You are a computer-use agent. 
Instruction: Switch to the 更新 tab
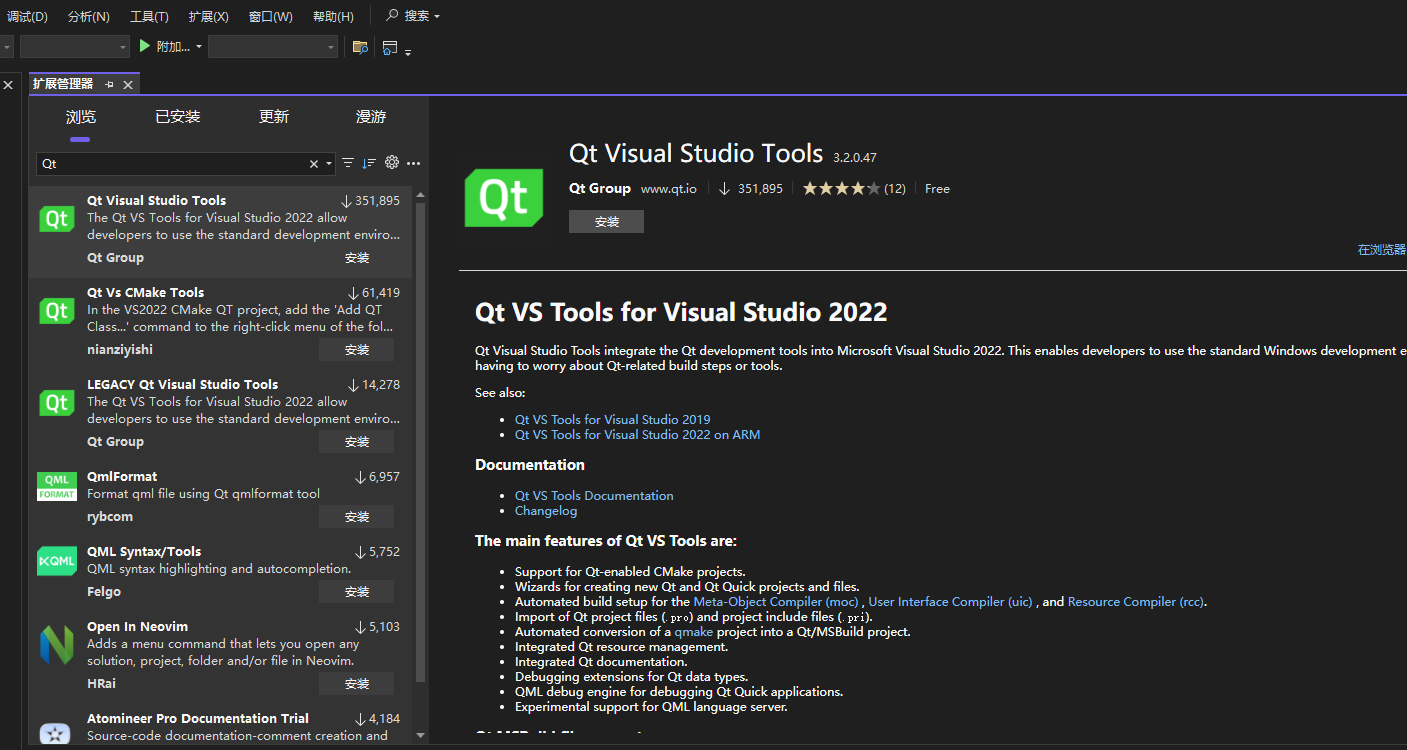[x=274, y=117]
